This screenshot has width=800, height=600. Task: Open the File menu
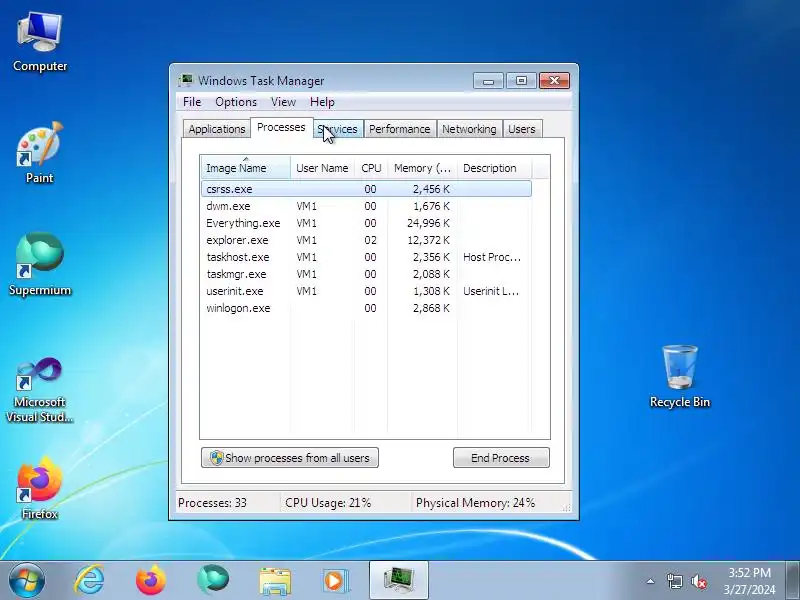[x=192, y=102]
